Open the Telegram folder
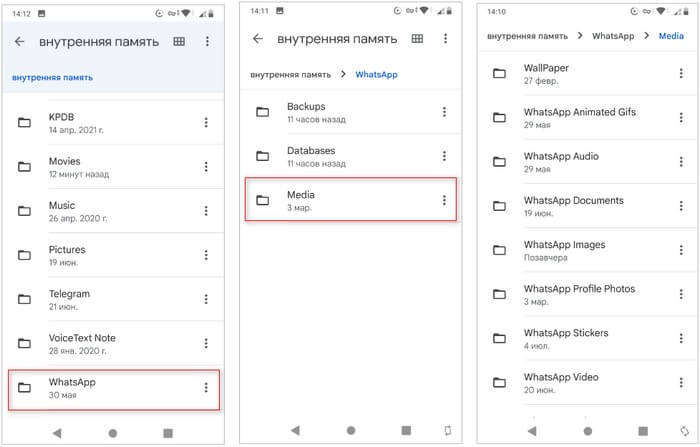700x447 pixels. coord(113,299)
